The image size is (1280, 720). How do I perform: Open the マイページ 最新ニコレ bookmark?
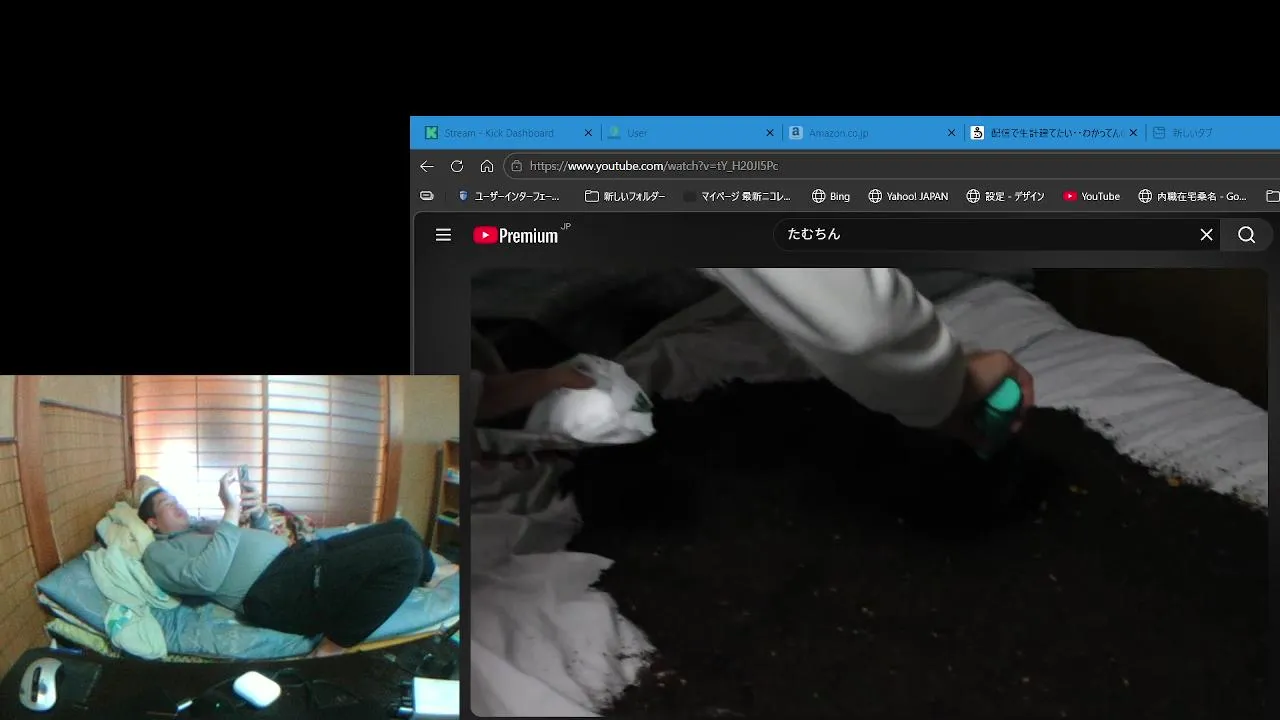click(x=738, y=196)
